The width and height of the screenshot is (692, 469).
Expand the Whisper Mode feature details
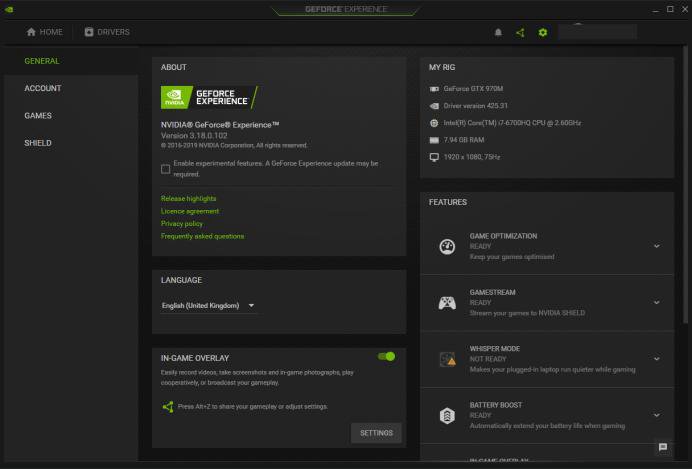point(657,358)
